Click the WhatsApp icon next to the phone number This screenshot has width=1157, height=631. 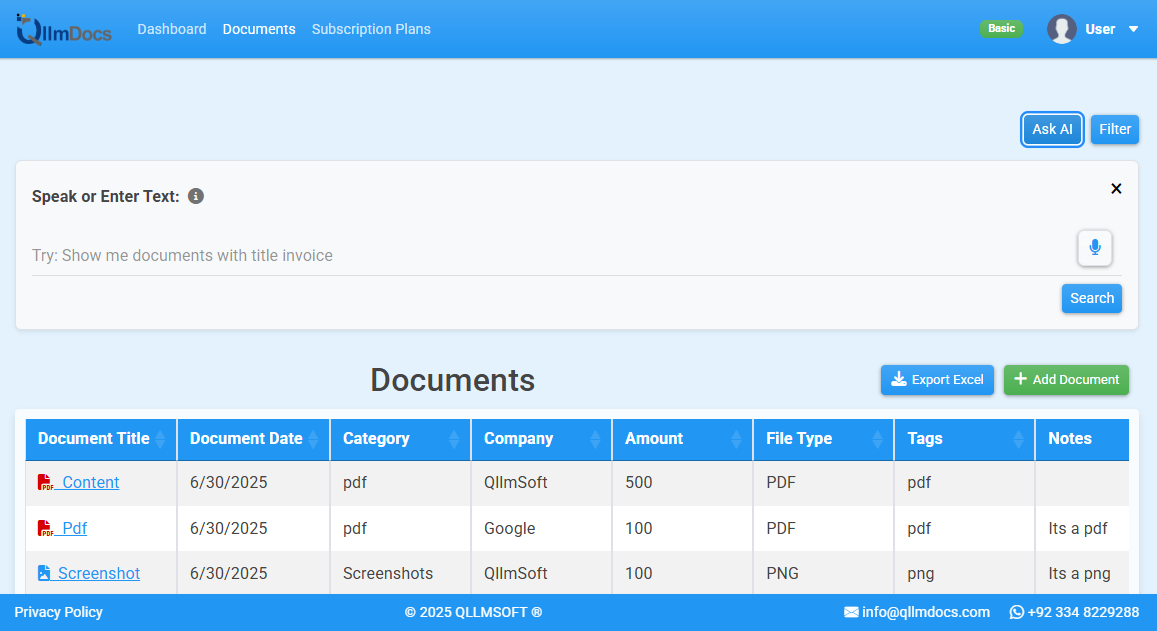tap(1017, 612)
